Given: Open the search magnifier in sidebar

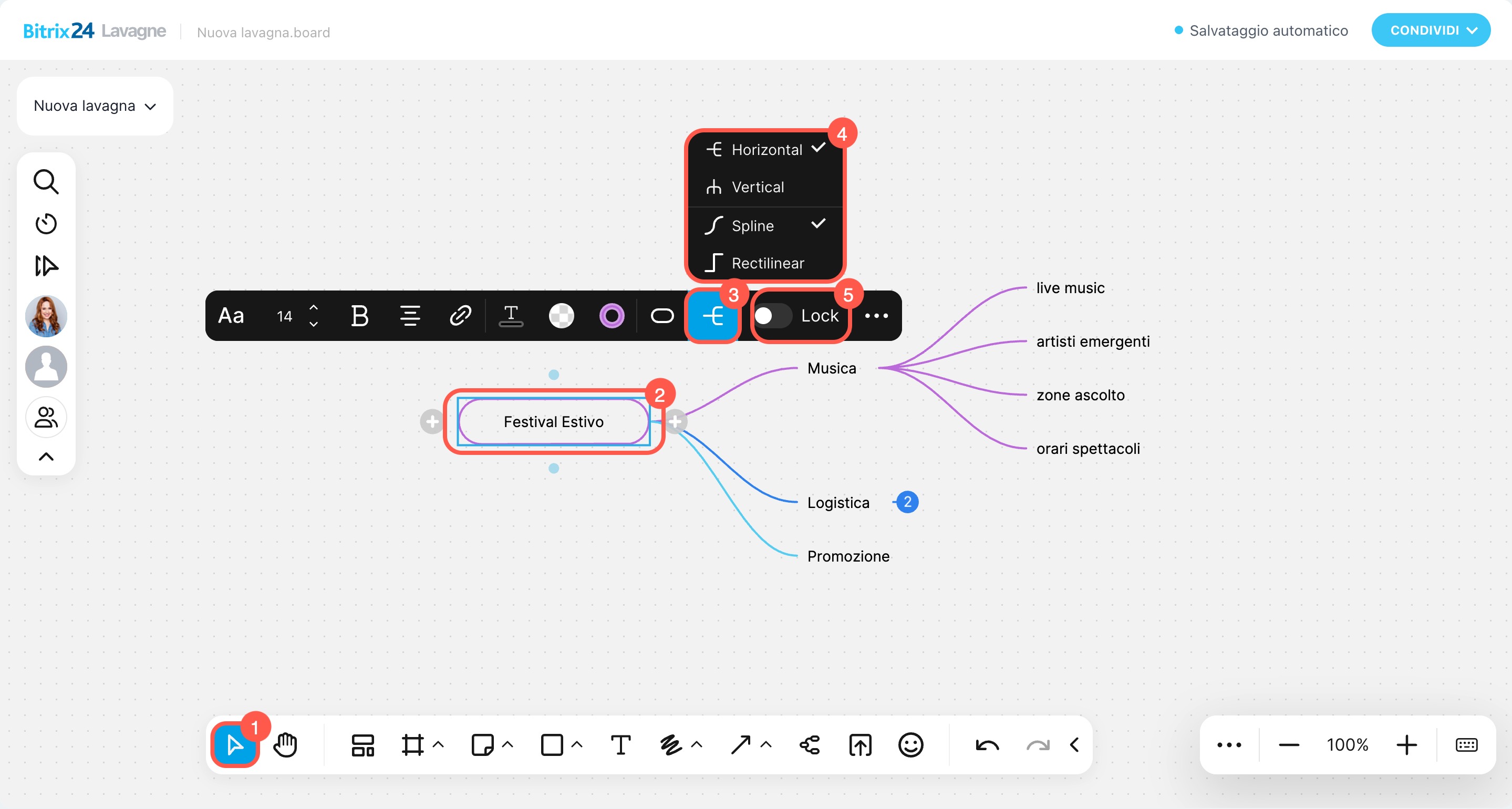Looking at the screenshot, I should [x=46, y=182].
